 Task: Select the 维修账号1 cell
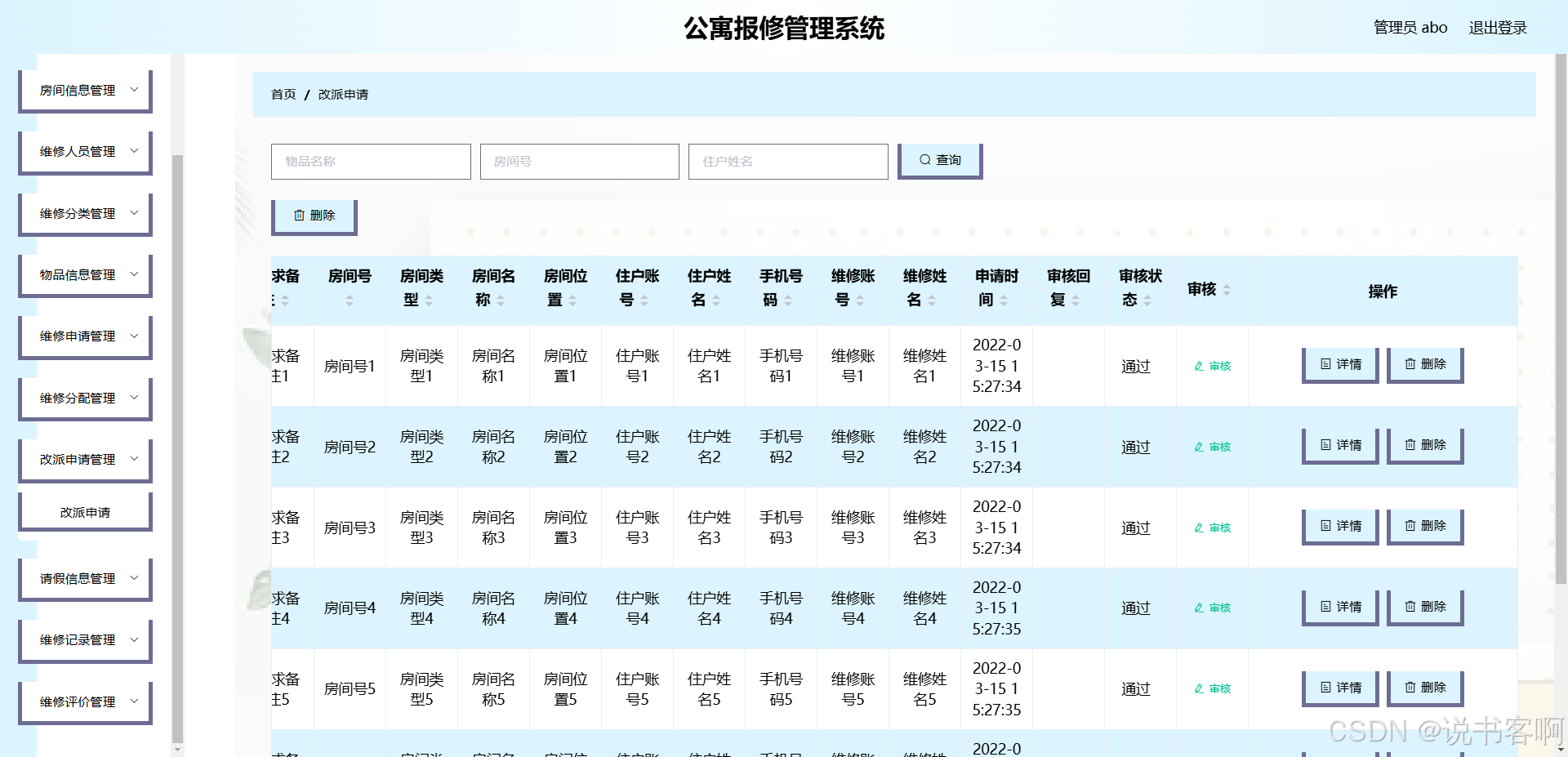pos(853,366)
